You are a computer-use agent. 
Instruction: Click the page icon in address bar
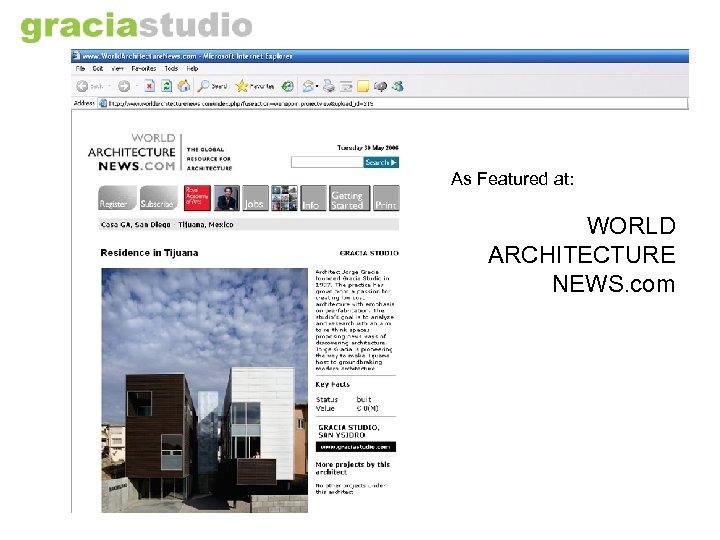pos(103,103)
